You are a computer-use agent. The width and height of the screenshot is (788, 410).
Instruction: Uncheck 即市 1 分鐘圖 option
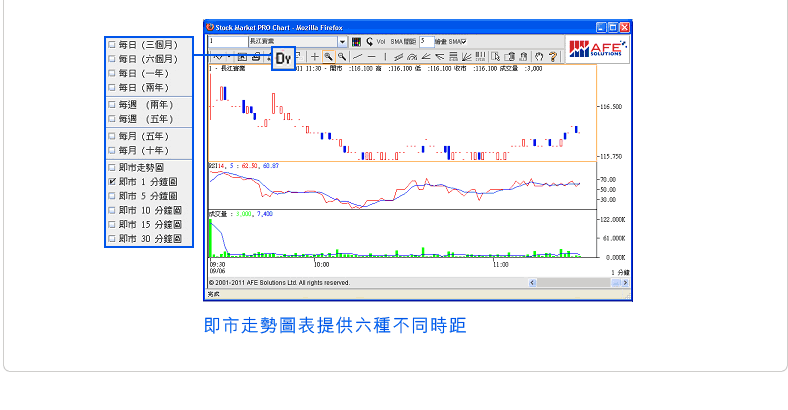point(112,182)
